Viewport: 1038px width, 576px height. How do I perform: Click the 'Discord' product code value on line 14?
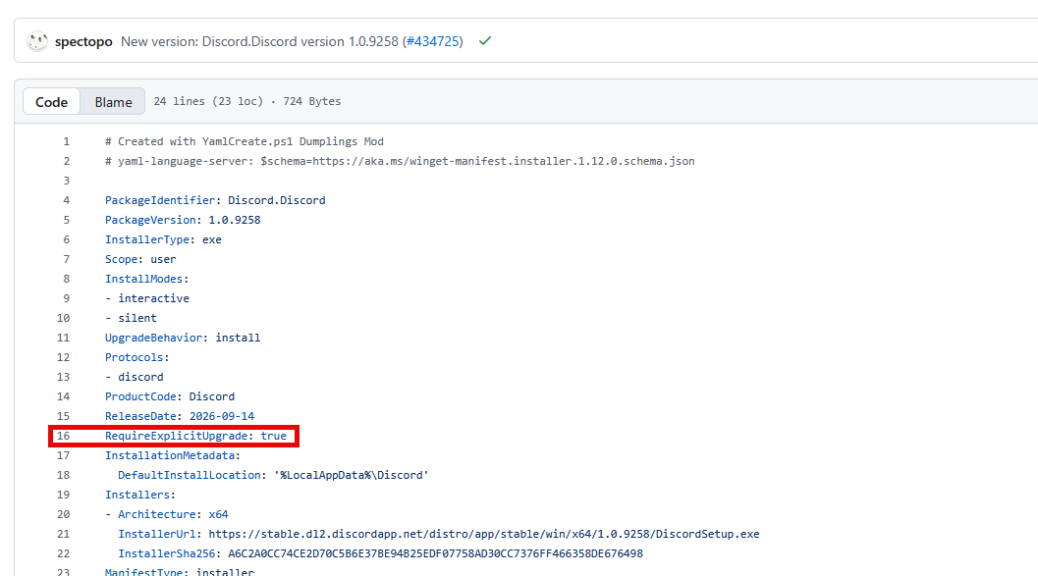[212, 397]
